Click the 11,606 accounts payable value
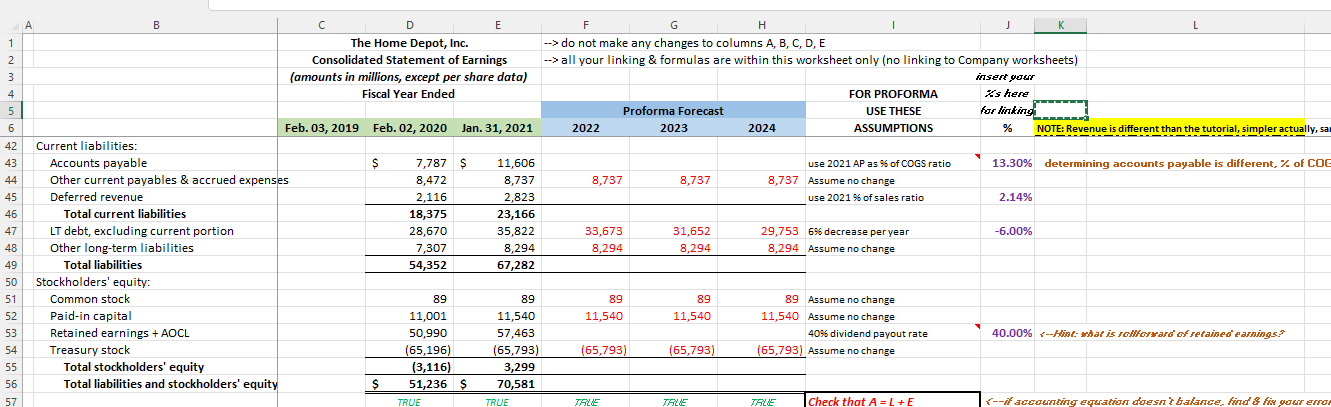 click(516, 162)
